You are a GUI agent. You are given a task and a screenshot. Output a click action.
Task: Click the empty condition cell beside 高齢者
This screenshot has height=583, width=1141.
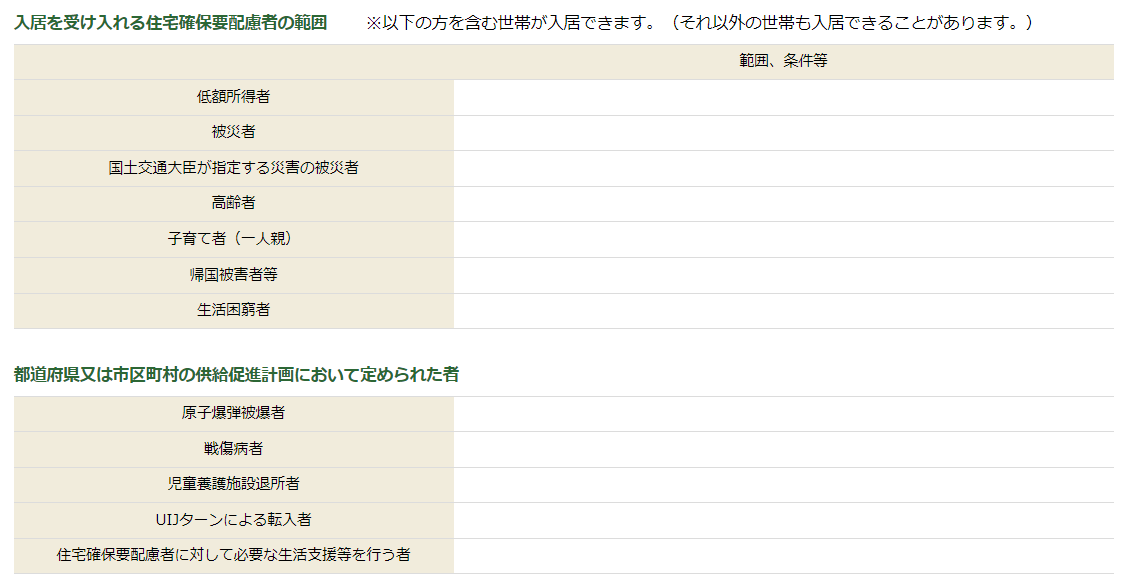783,203
